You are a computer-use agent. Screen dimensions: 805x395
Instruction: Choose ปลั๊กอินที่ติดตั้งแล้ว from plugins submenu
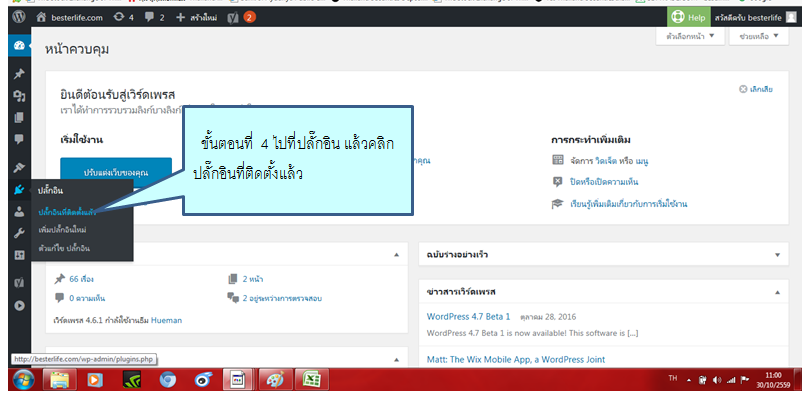(x=67, y=212)
